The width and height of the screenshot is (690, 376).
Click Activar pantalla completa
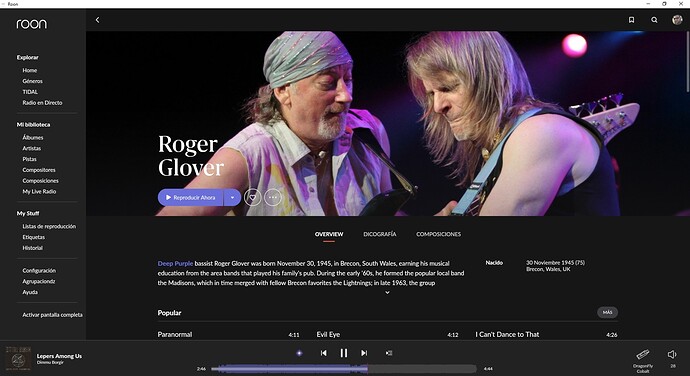pos(52,315)
